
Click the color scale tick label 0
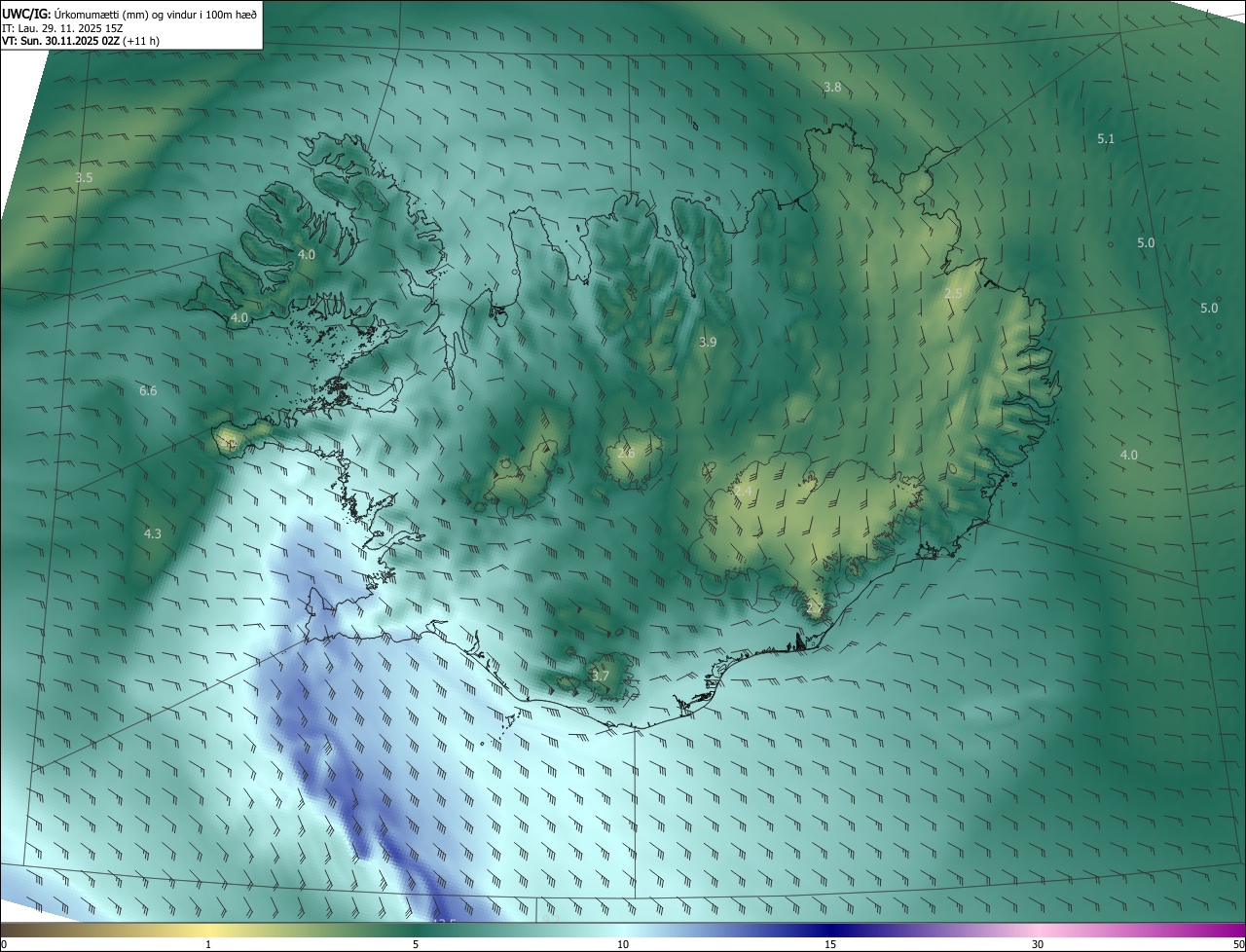(4, 945)
